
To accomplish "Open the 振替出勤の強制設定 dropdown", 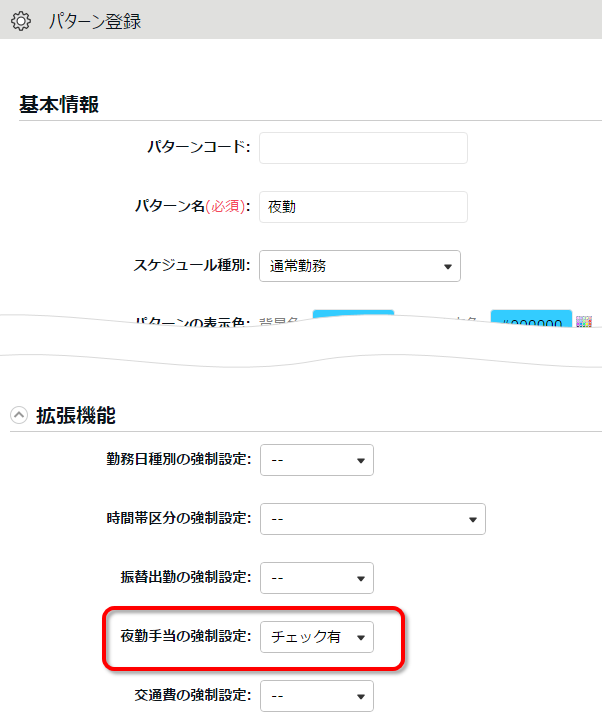I will pos(316,578).
